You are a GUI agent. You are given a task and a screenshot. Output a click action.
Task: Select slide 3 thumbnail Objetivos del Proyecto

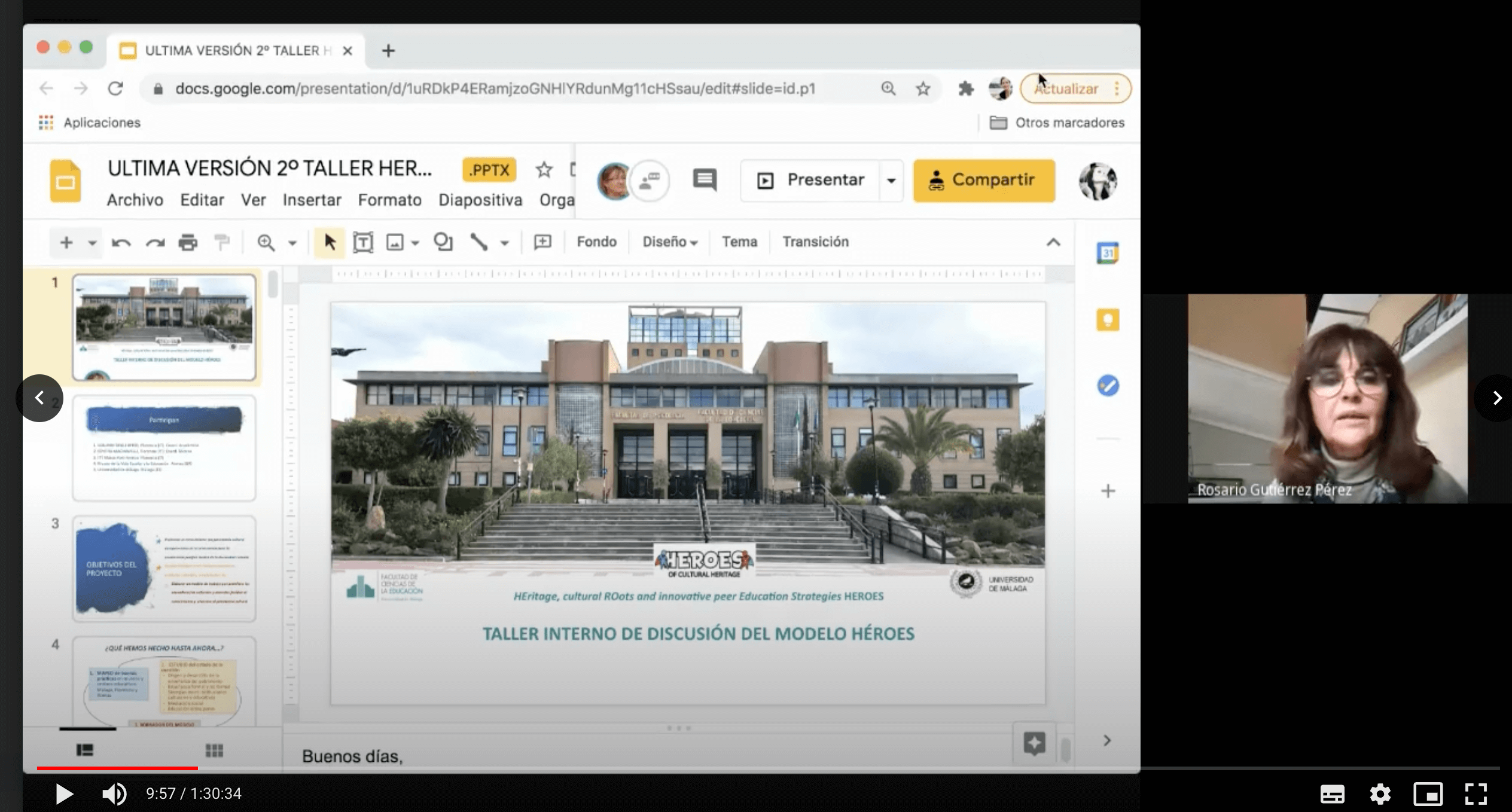(164, 568)
